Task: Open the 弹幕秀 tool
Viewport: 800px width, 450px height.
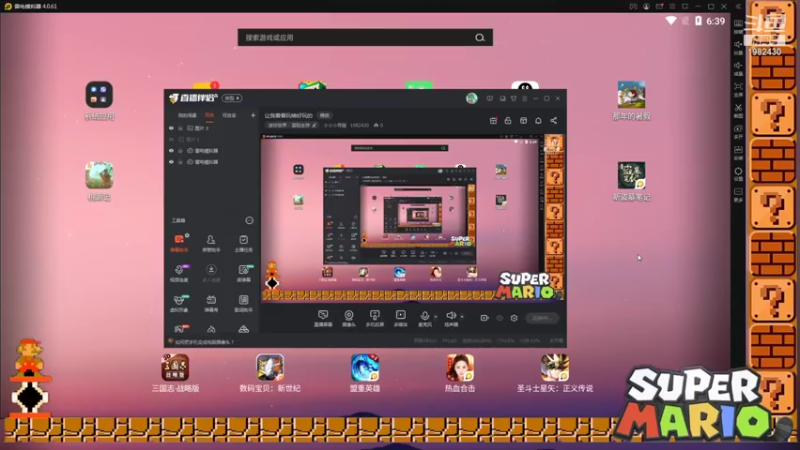Action: click(211, 304)
